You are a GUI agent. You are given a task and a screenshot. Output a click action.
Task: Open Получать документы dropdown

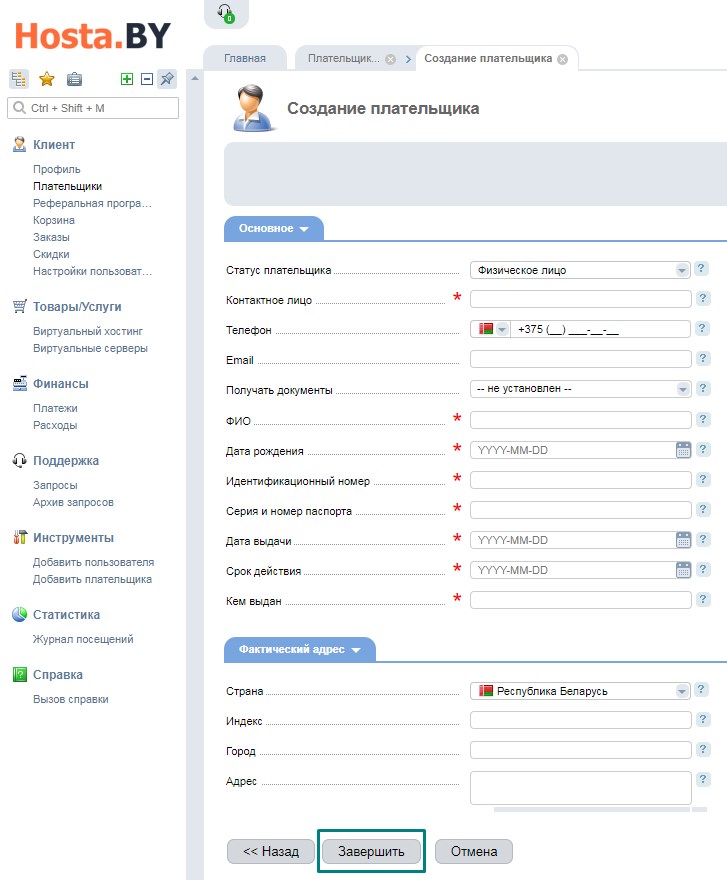click(580, 389)
